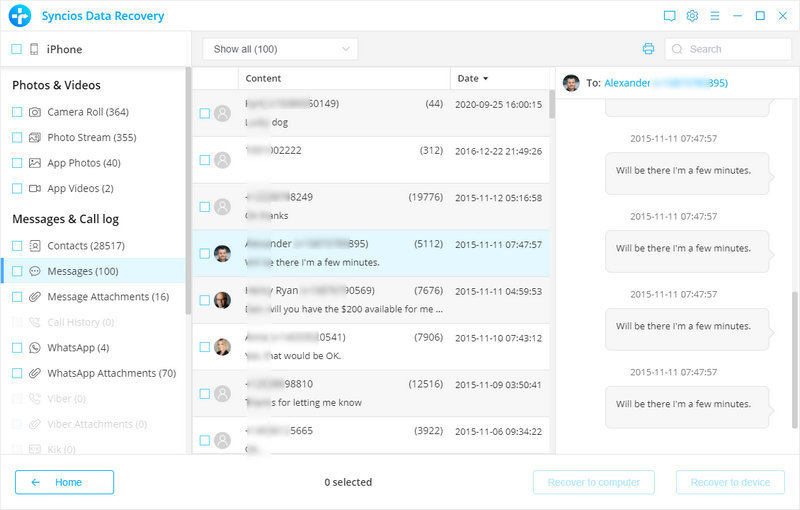Open the Camera Roll (364) category
Screen dimensions: 800x510
pos(88,112)
